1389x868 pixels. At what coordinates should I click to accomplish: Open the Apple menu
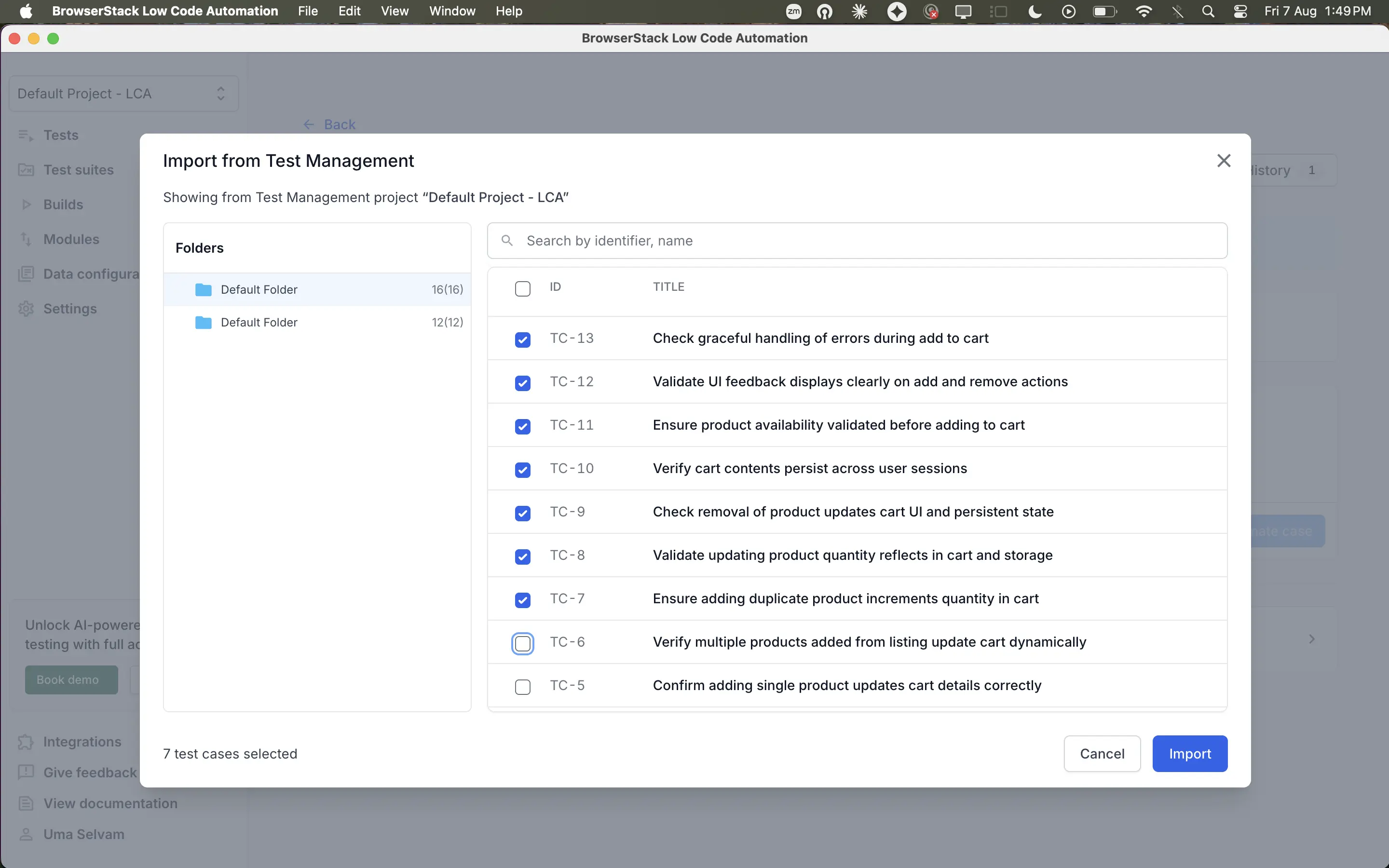[27, 11]
